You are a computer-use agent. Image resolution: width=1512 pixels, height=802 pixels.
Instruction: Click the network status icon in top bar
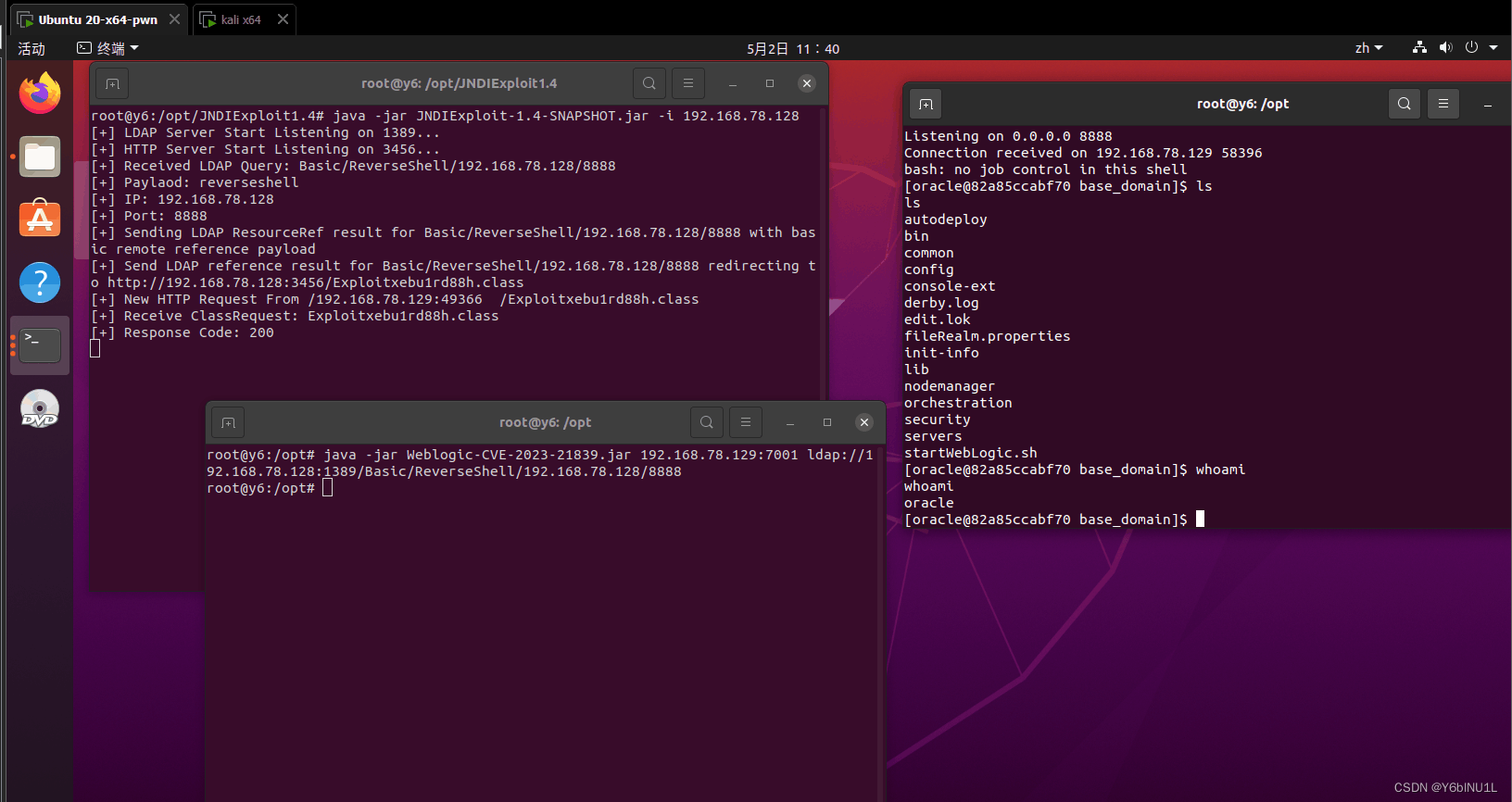[1419, 47]
